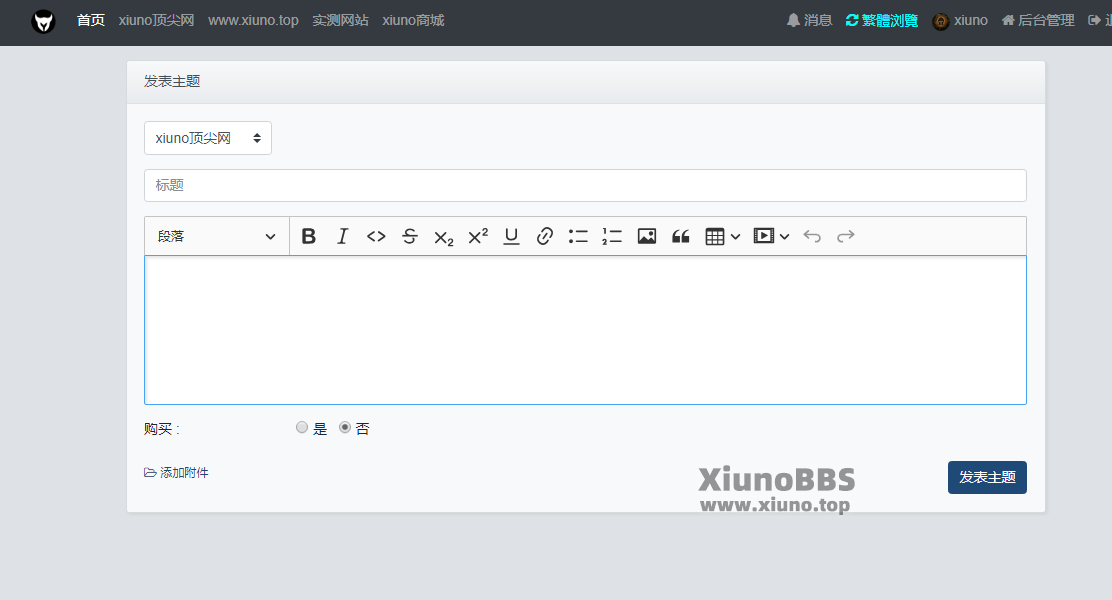Toggle bold formatting in the editor
The width and height of the screenshot is (1112, 600).
[308, 236]
